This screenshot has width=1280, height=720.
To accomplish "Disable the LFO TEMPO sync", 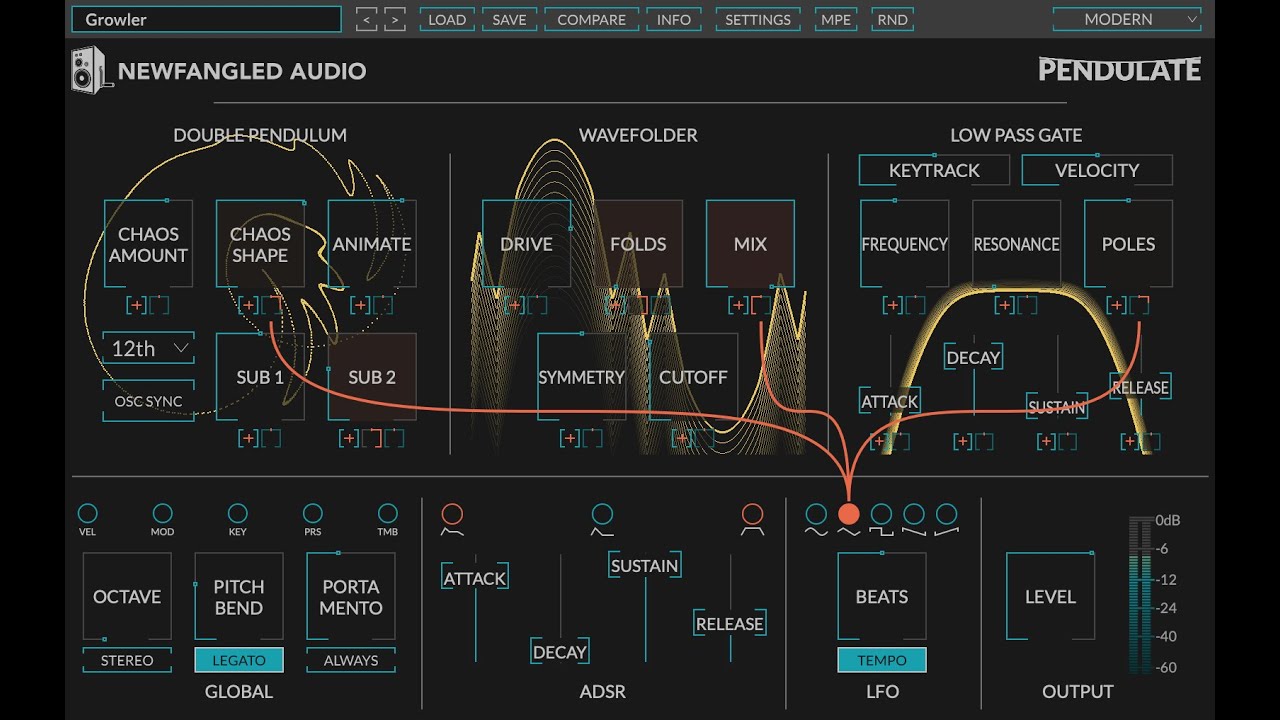I will click(882, 660).
